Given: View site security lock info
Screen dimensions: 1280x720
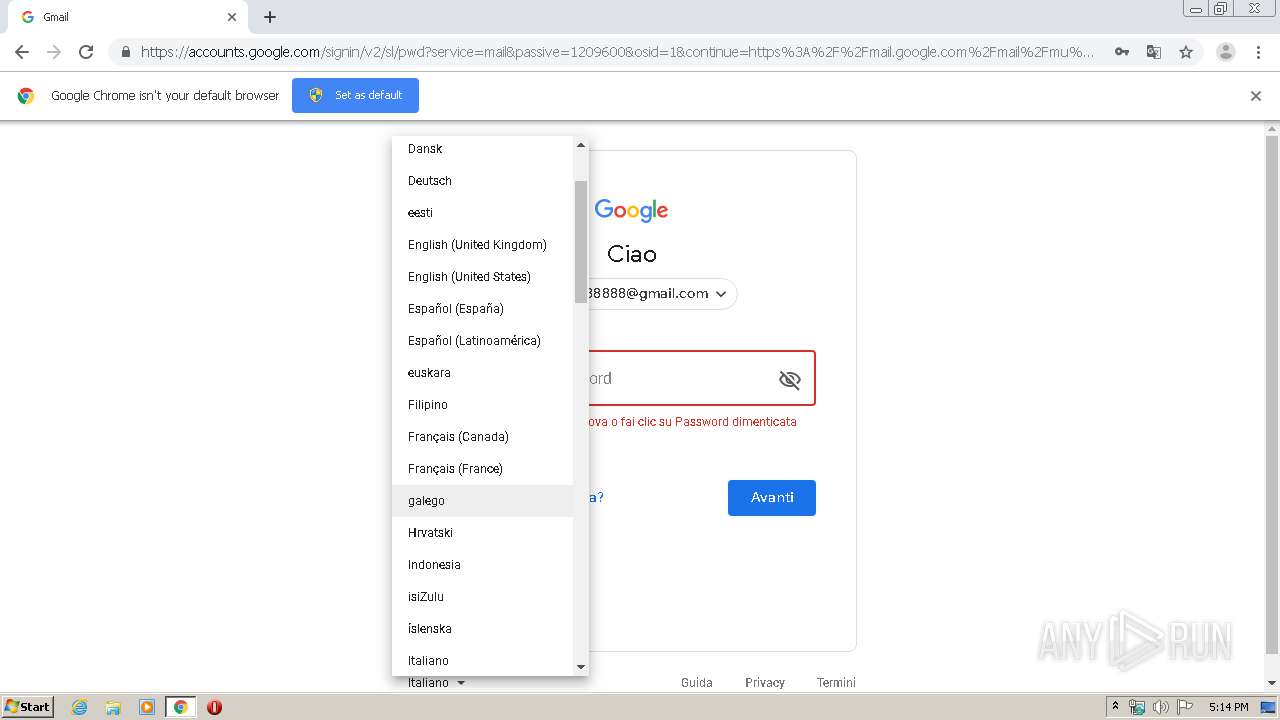Looking at the screenshot, I should (125, 52).
